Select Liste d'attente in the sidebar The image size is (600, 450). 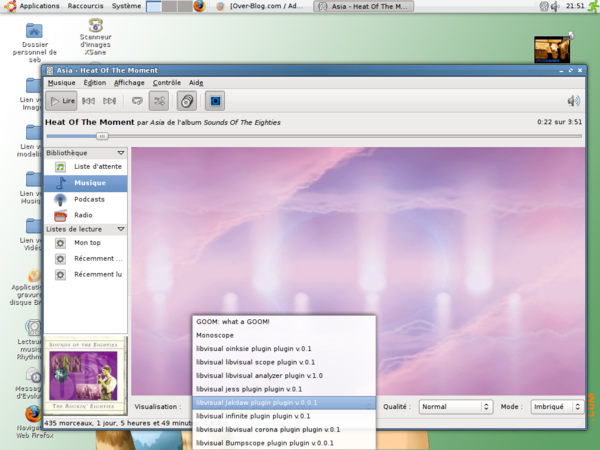(86, 167)
